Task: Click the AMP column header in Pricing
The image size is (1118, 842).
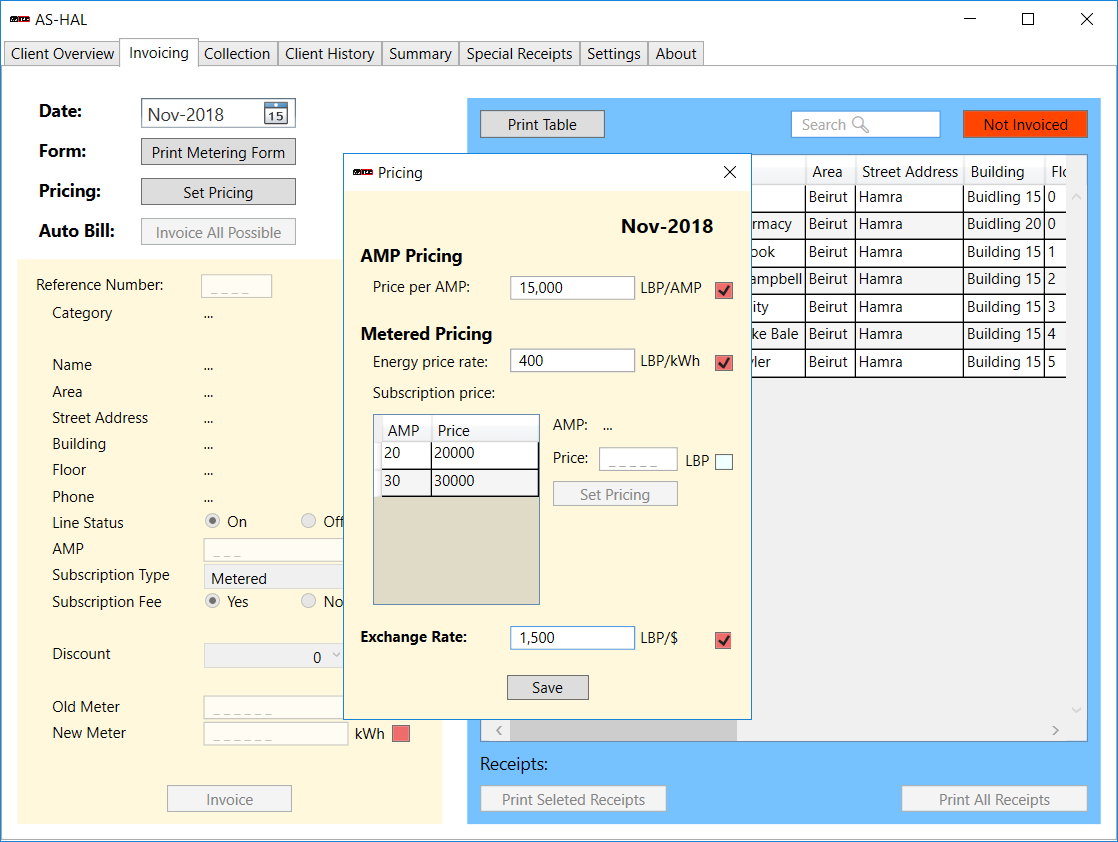Action: (404, 431)
